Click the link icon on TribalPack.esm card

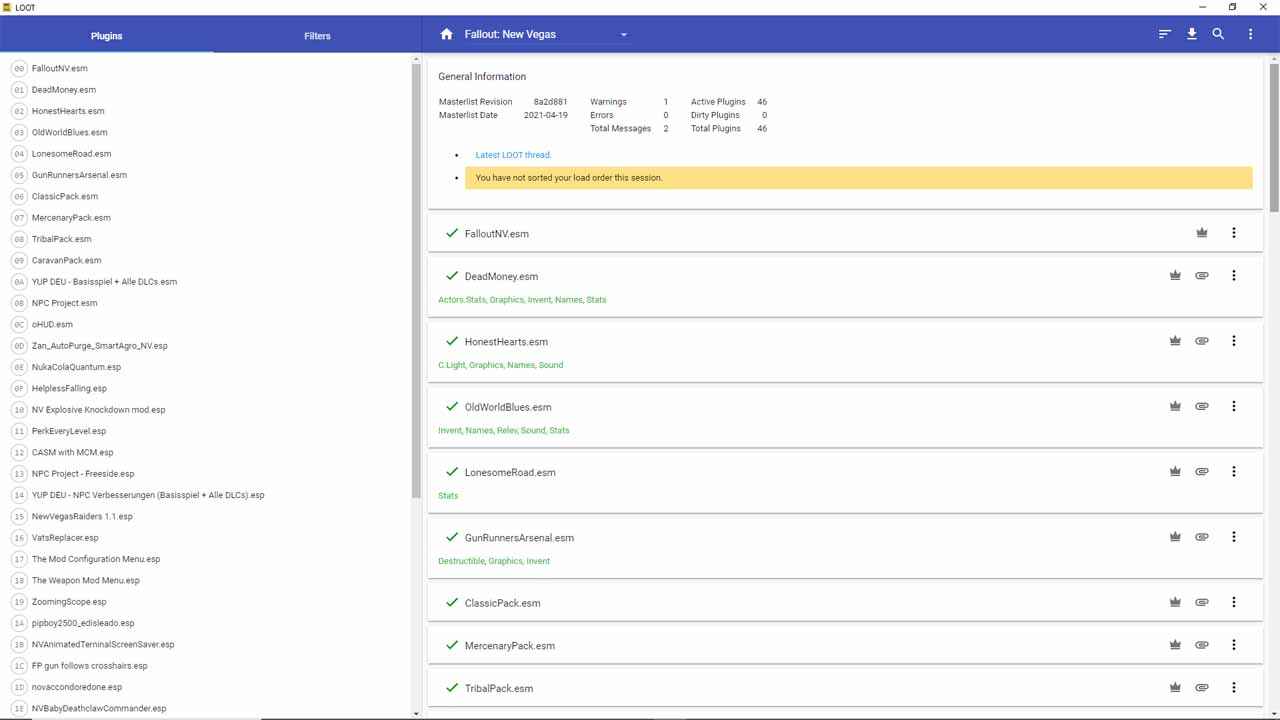click(1202, 688)
